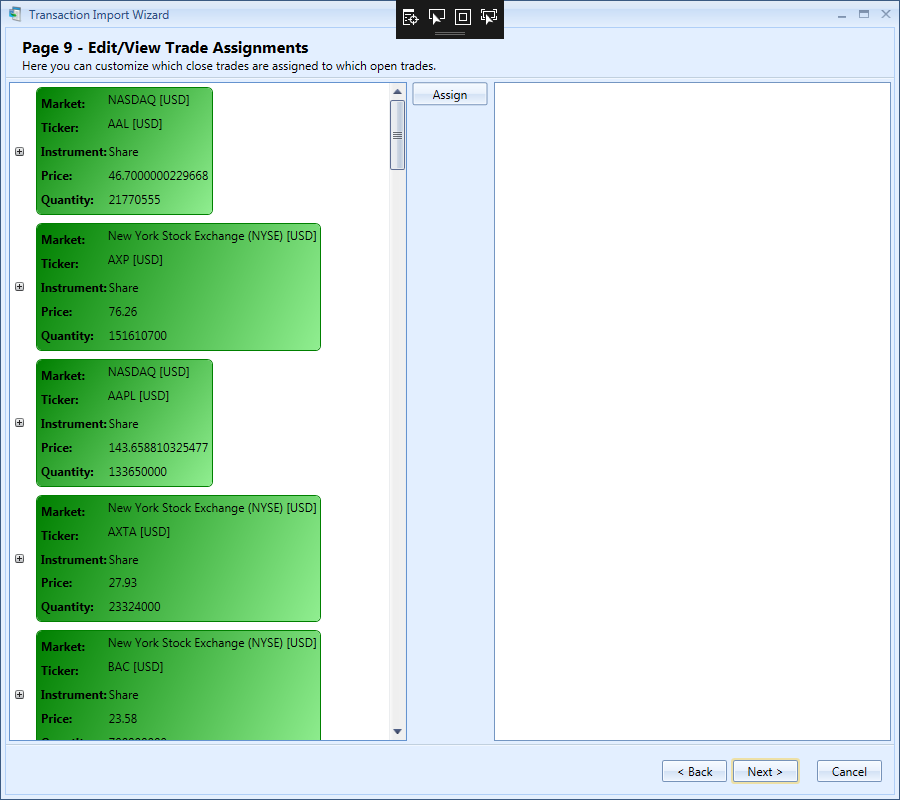The height and width of the screenshot is (800, 900).
Task: Click the trade list scroll-down arrow
Action: pyautogui.click(x=397, y=732)
